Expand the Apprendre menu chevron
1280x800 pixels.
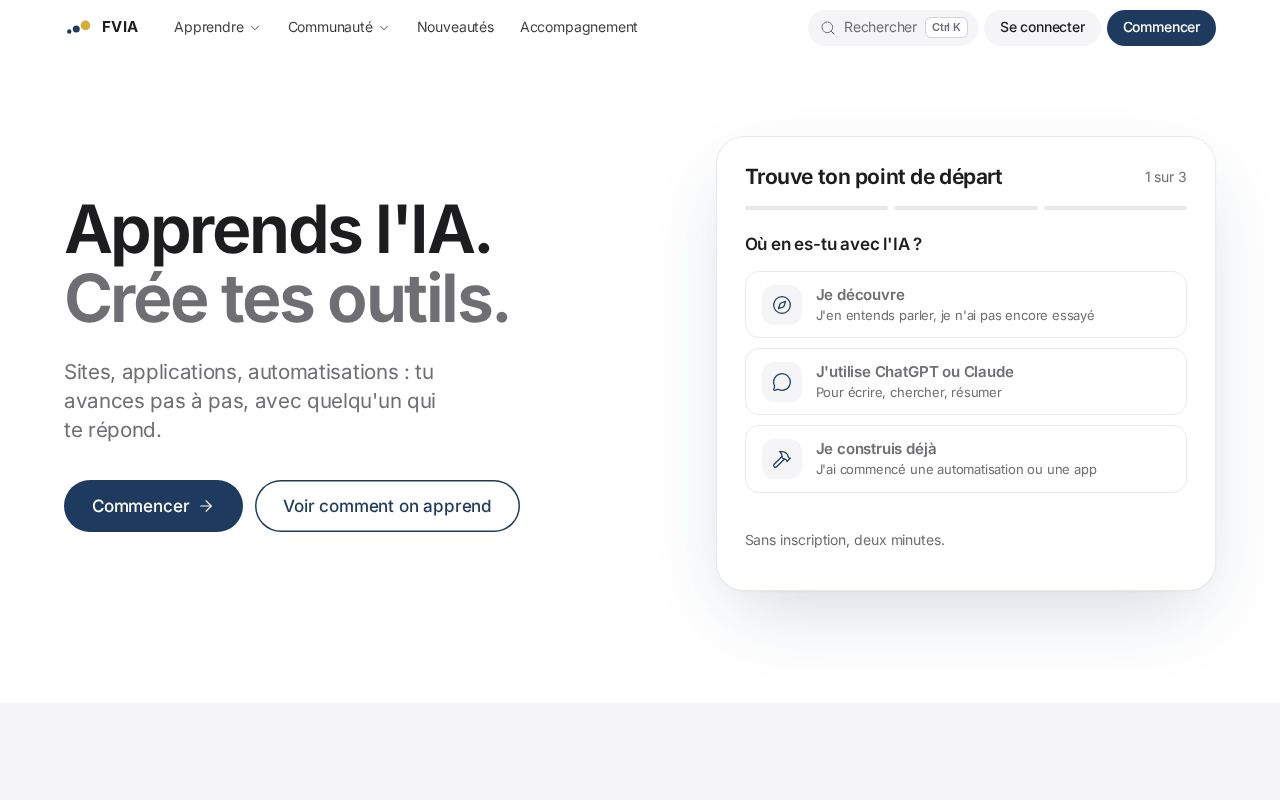(255, 28)
